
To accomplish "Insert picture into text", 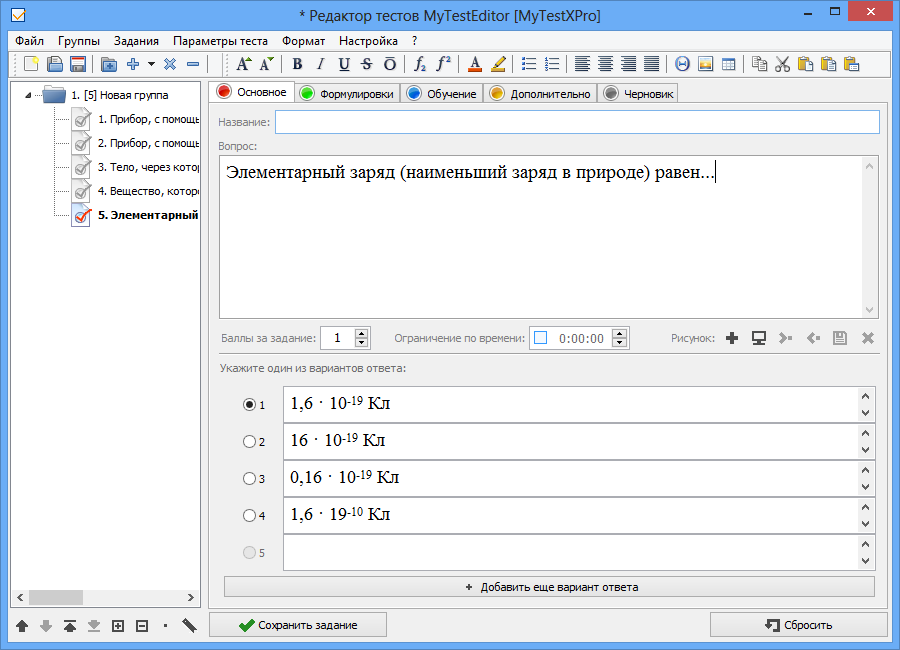I will [705, 64].
